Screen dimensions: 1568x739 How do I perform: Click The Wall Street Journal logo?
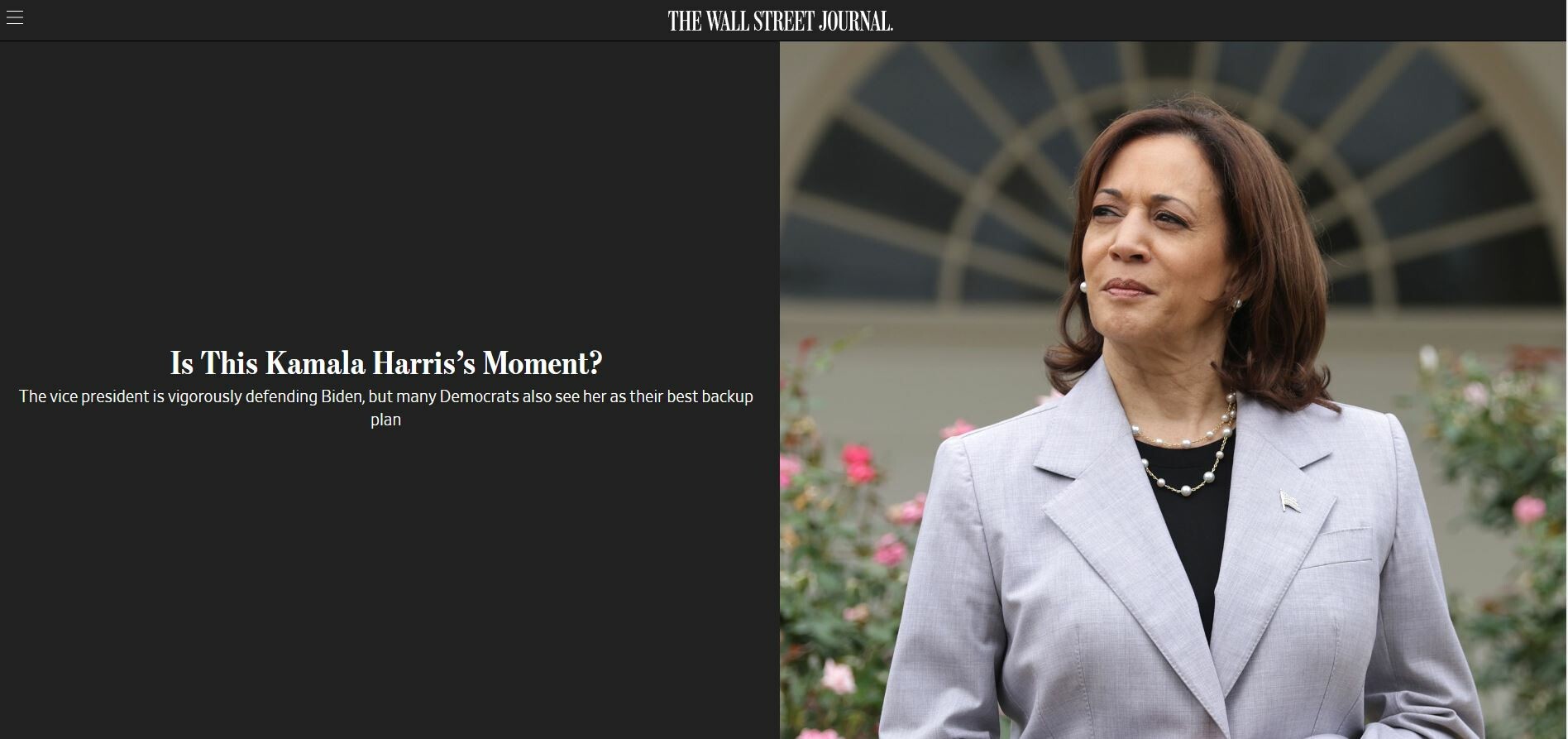(780, 22)
